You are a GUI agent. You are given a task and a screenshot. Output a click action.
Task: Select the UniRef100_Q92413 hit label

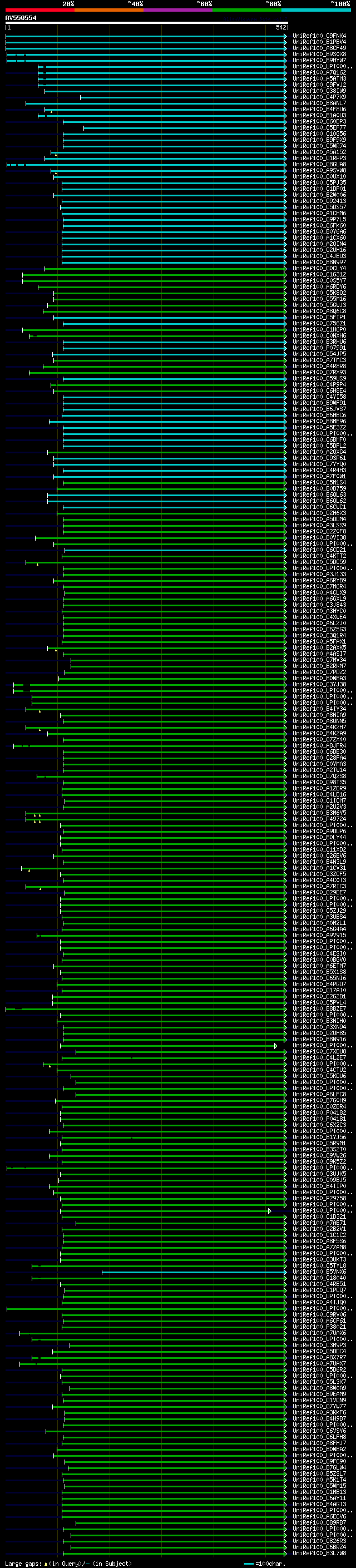[x=319, y=201]
